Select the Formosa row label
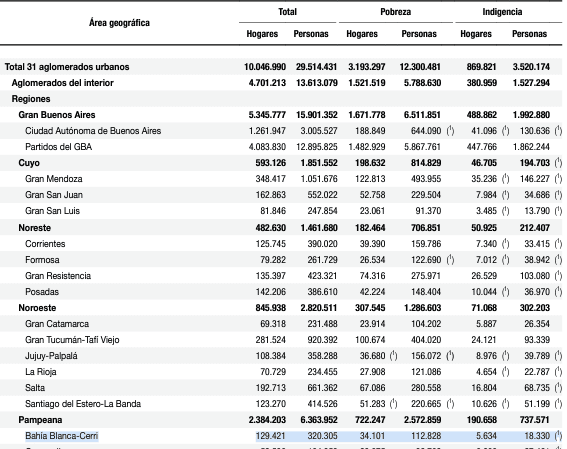Screen dimensions: 567x449 pyautogui.click(x=42, y=260)
